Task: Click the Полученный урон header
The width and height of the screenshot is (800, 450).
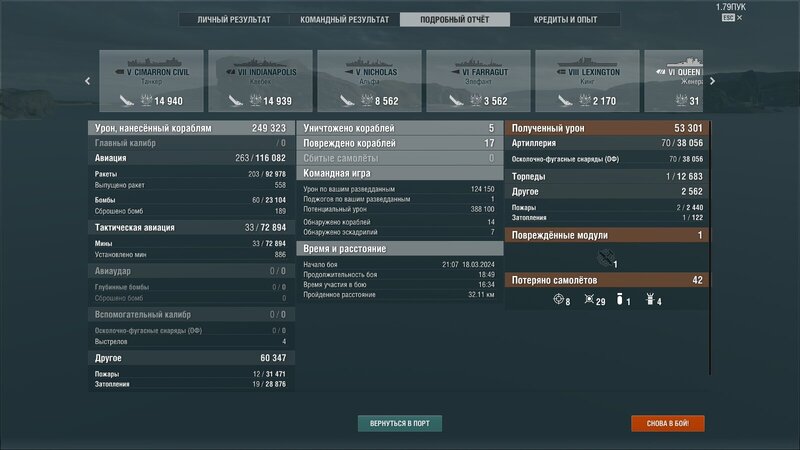Action: pyautogui.click(x=607, y=128)
